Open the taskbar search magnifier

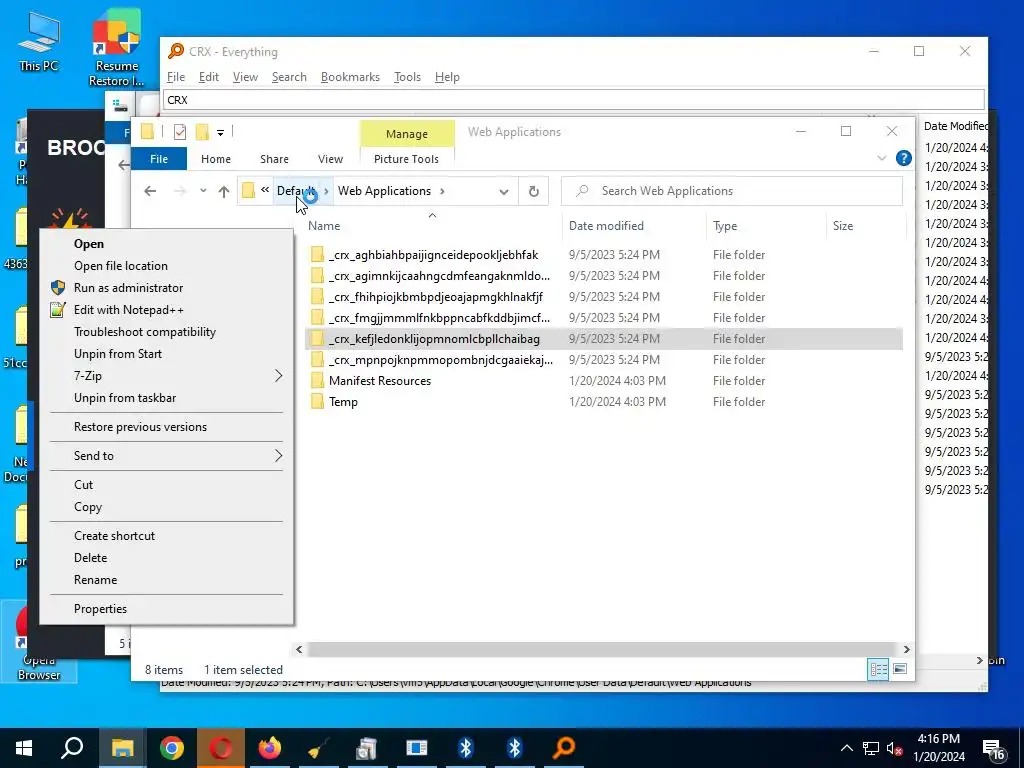(72, 748)
